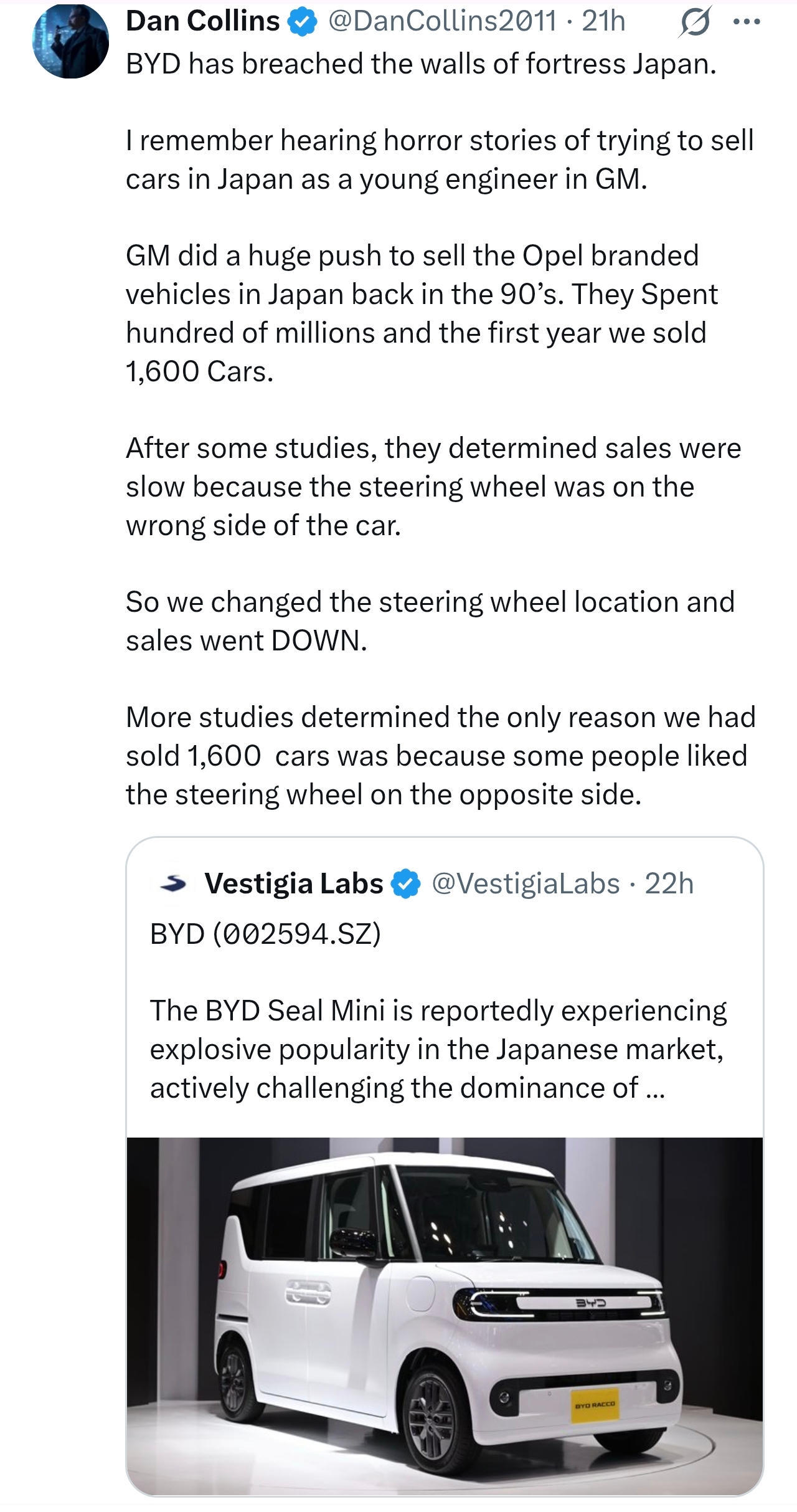Click the 'sales went DOWN' paragraph
Image resolution: width=797 pixels, height=1512 pixels.
[430, 621]
